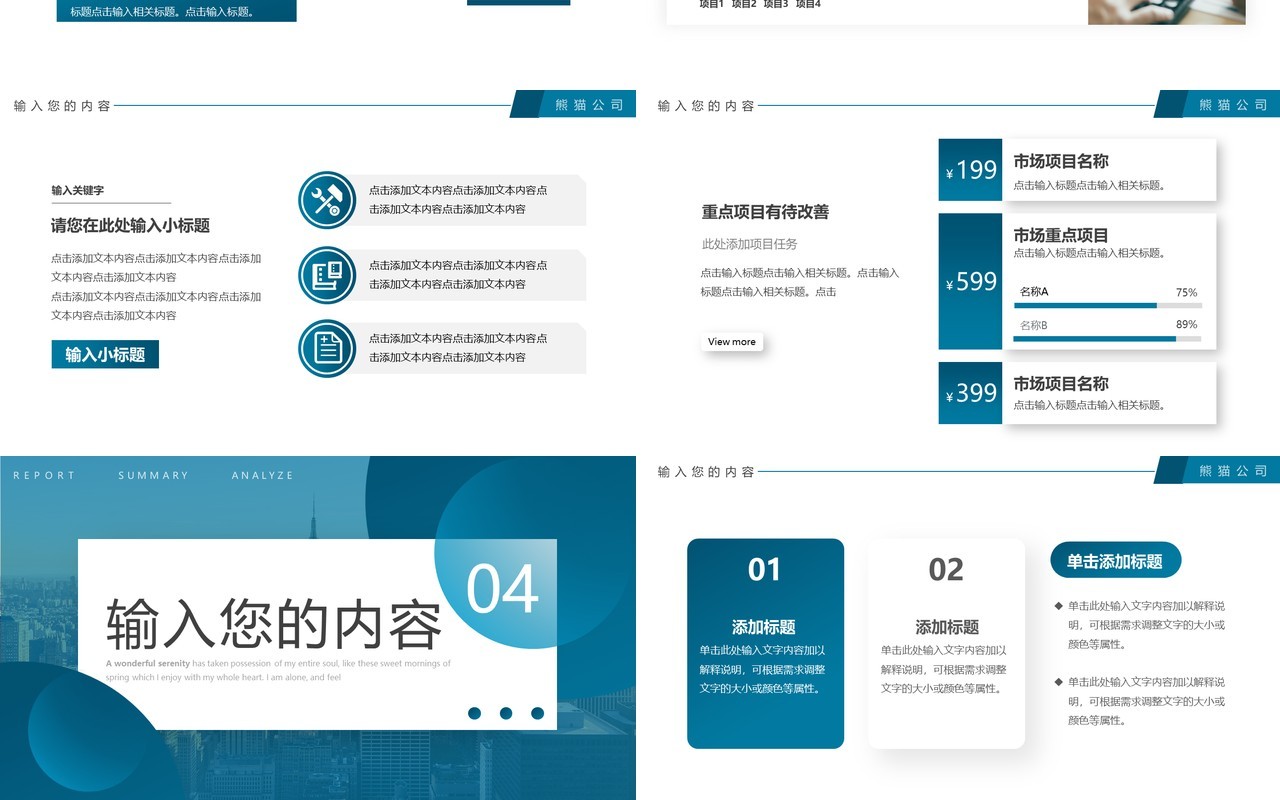Click the 名称A label

coord(1034,292)
